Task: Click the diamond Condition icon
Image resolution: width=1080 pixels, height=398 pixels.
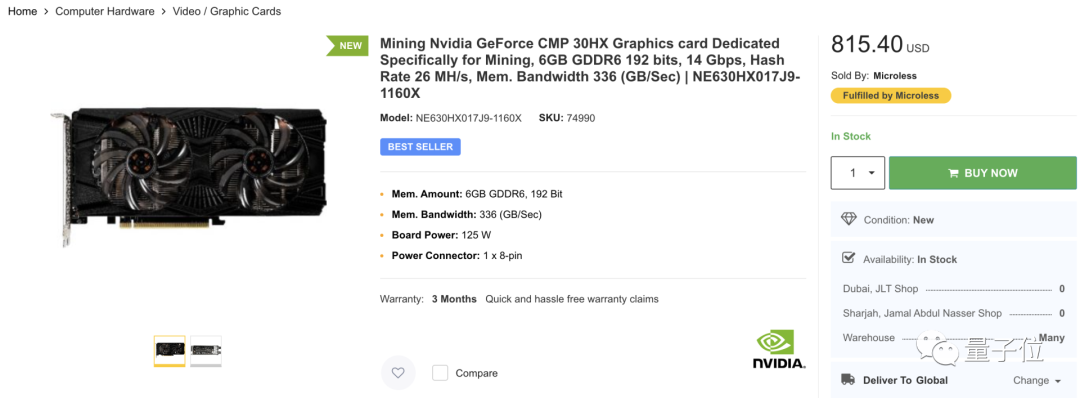Action: 849,220
